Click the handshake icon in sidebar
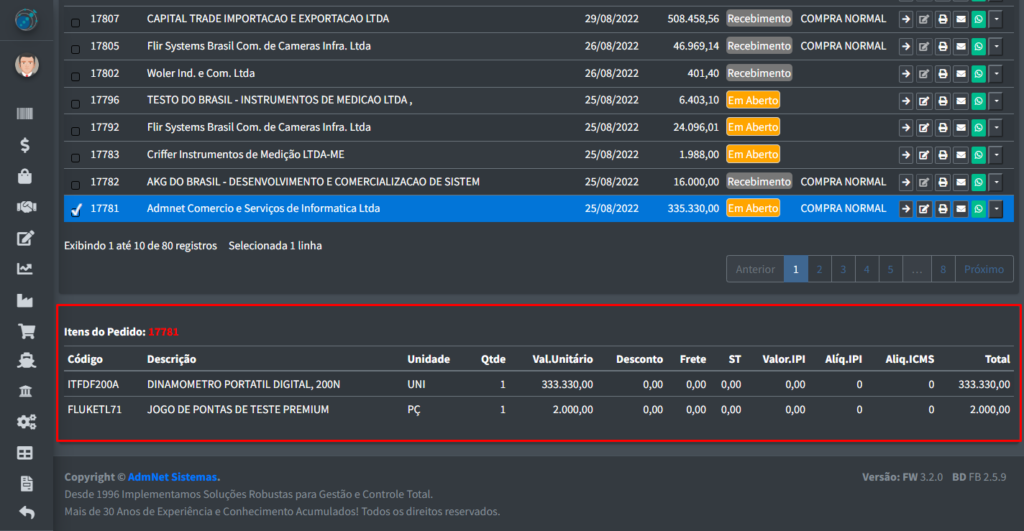Image resolution: width=1024 pixels, height=531 pixels. 26,207
